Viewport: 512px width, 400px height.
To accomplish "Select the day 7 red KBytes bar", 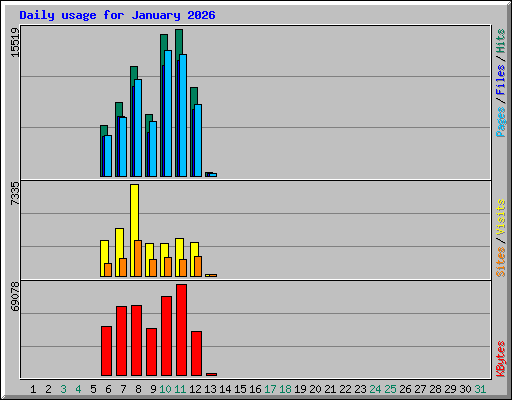I will point(121,341).
